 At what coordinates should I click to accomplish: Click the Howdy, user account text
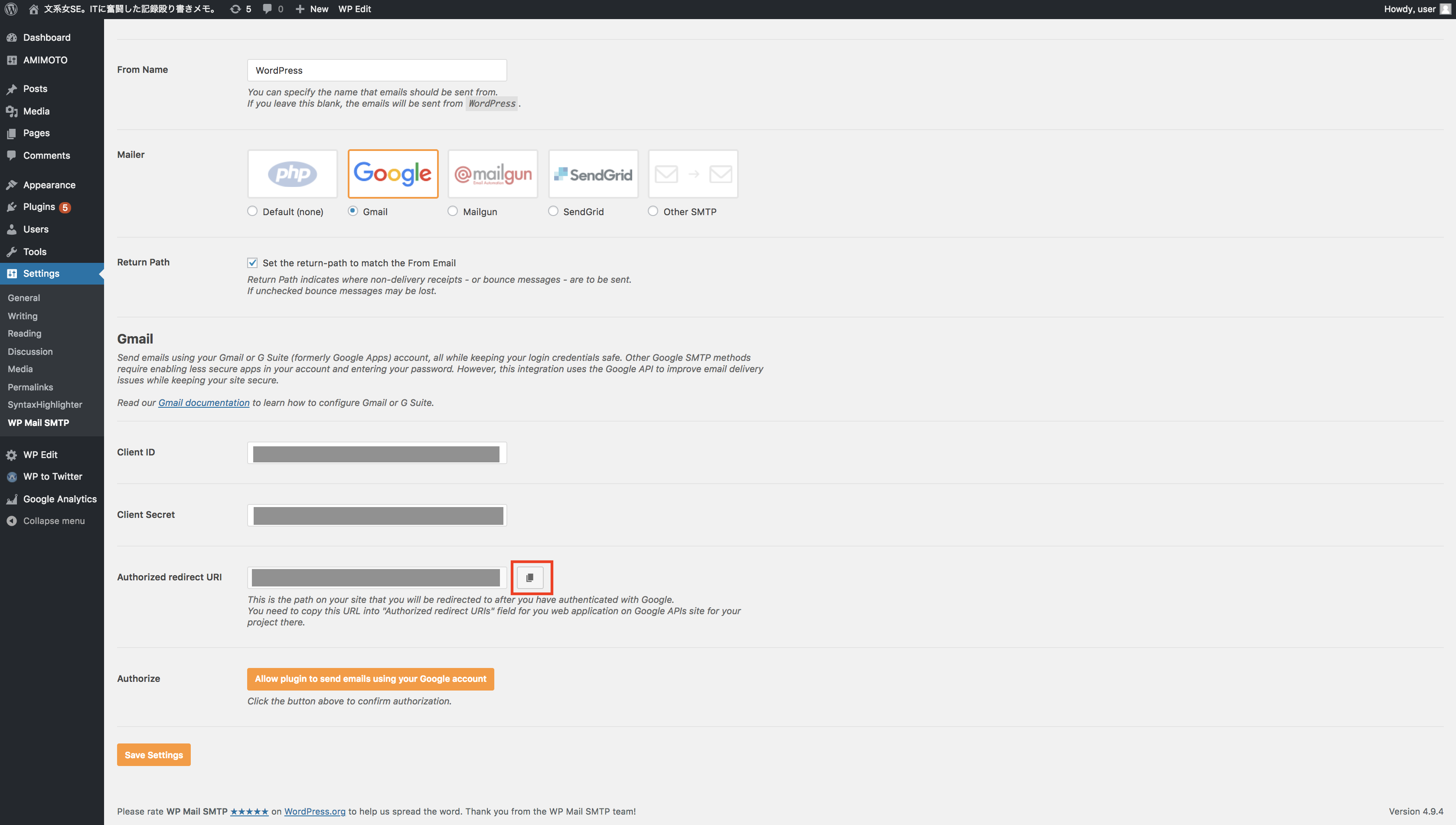point(1410,9)
